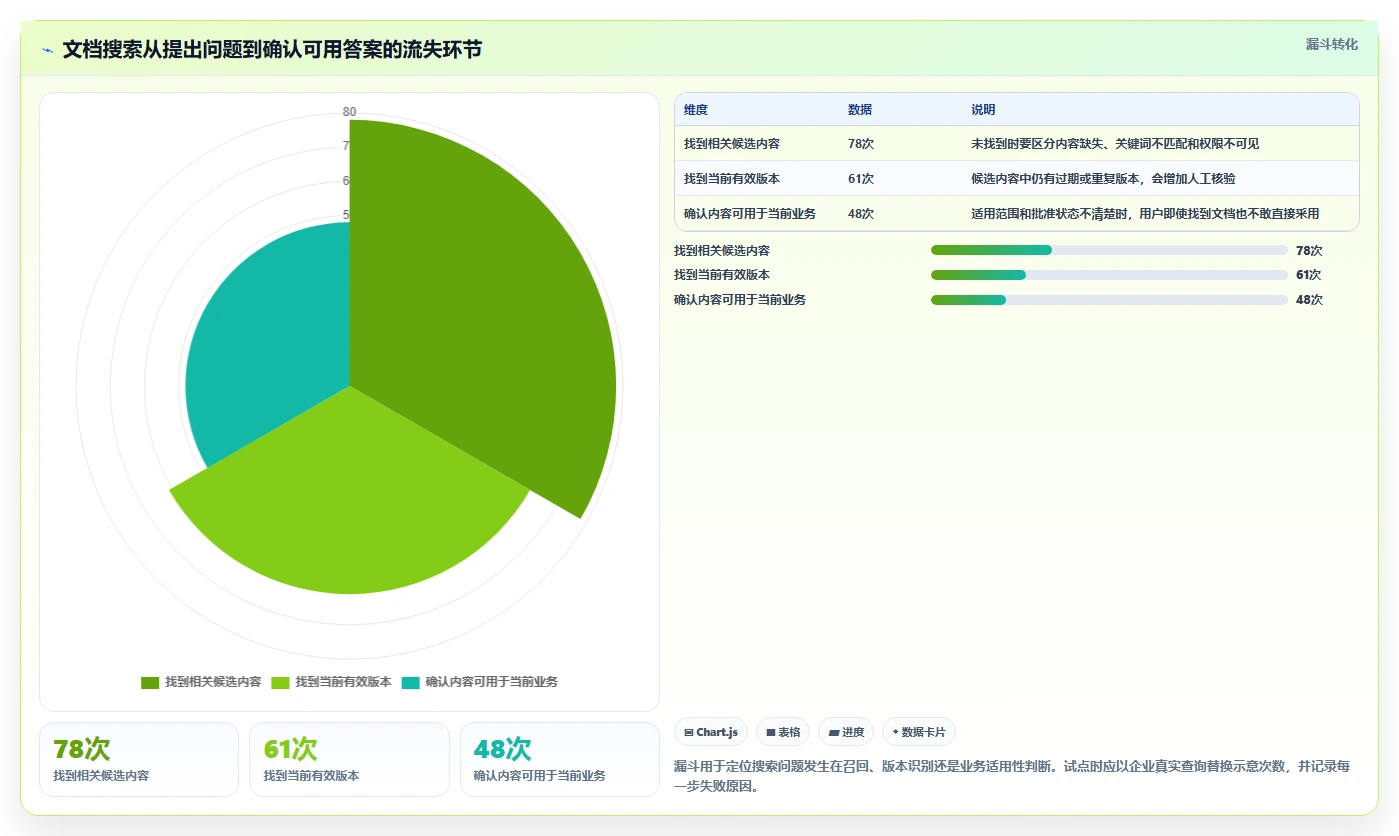This screenshot has width=1399, height=836.
Task: Toggle the 找到当前有效版本 legend swatch
Action: point(280,682)
